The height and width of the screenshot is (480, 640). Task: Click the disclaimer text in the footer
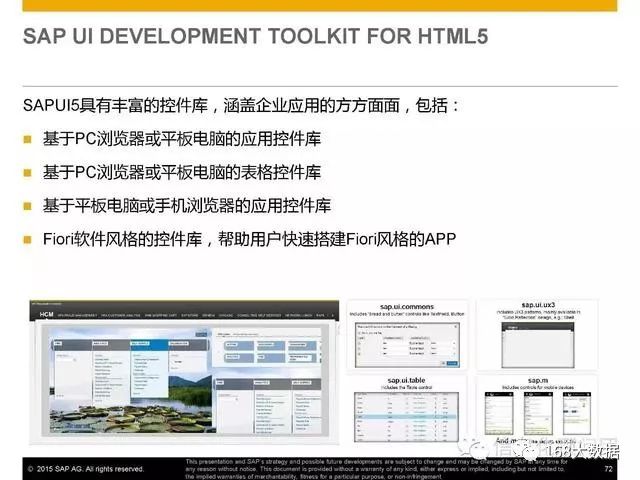click(x=376, y=469)
